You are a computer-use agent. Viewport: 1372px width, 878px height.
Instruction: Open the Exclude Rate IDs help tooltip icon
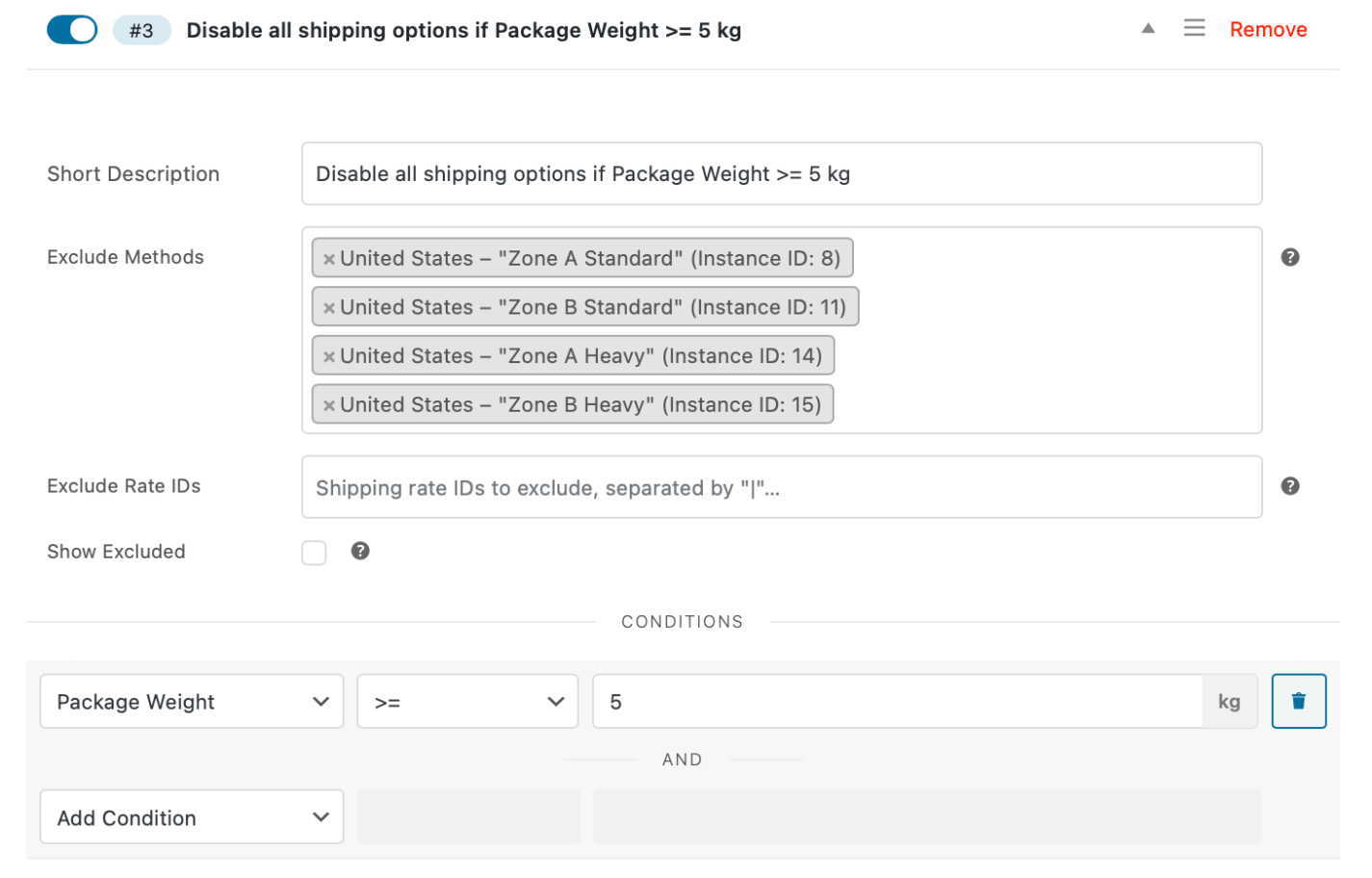(1291, 486)
